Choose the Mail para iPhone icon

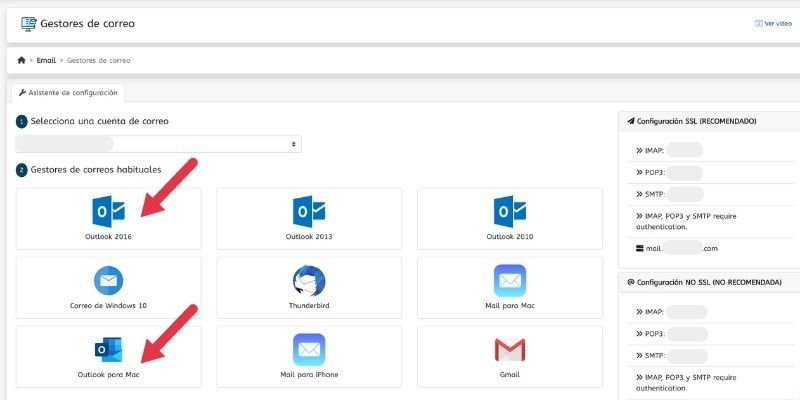coord(309,349)
